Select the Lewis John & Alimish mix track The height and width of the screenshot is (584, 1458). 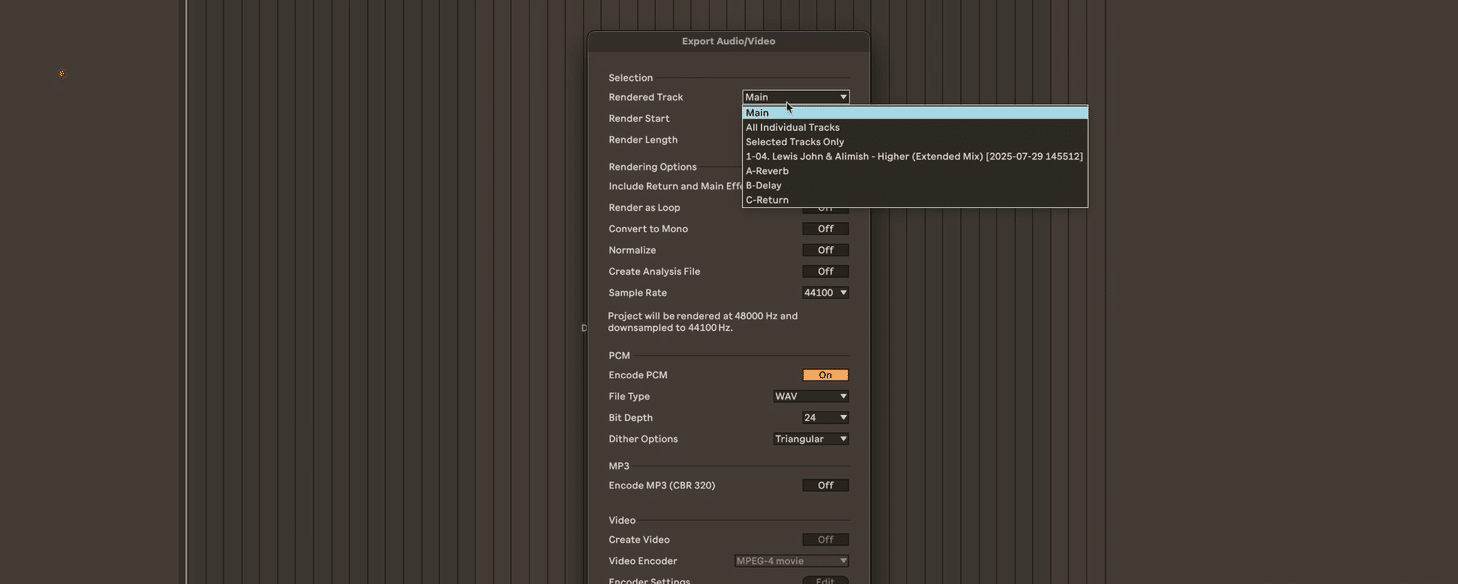tap(913, 155)
